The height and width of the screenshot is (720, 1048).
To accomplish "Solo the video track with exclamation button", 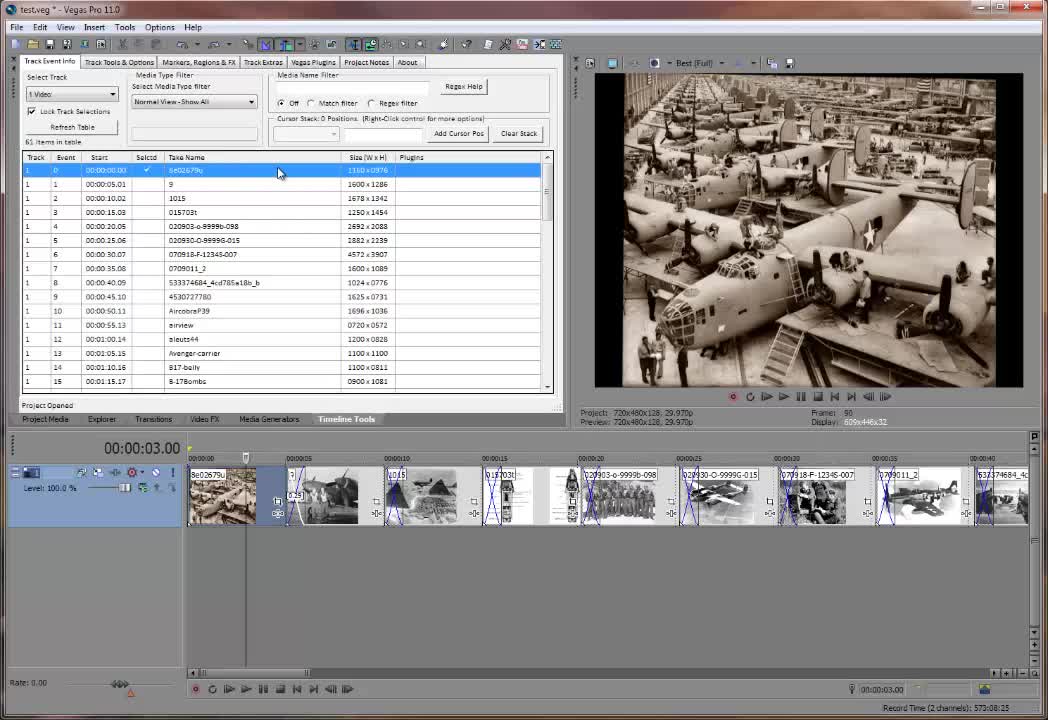I will 172,473.
